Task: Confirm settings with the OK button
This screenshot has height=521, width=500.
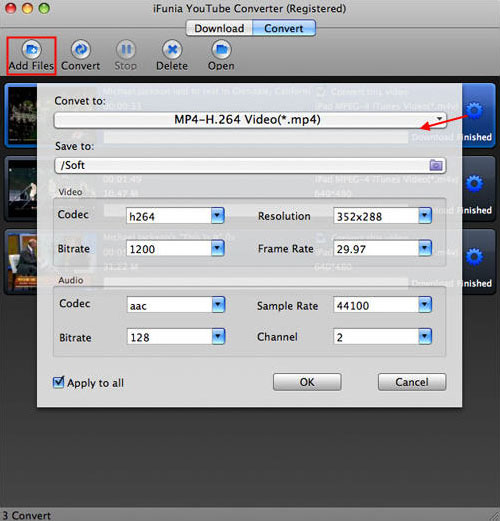Action: click(307, 382)
